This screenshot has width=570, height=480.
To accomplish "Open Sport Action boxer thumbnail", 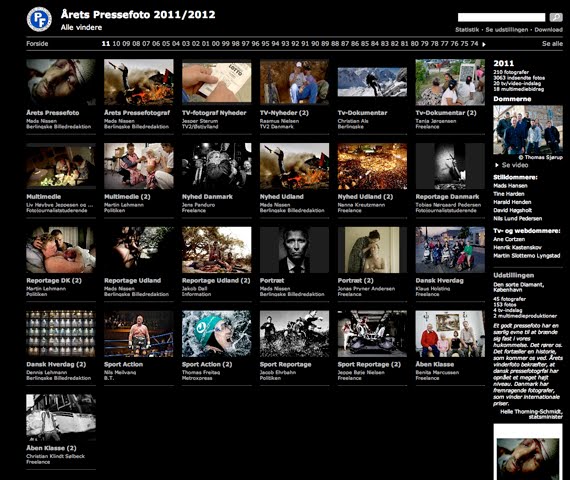I will pos(139,333).
